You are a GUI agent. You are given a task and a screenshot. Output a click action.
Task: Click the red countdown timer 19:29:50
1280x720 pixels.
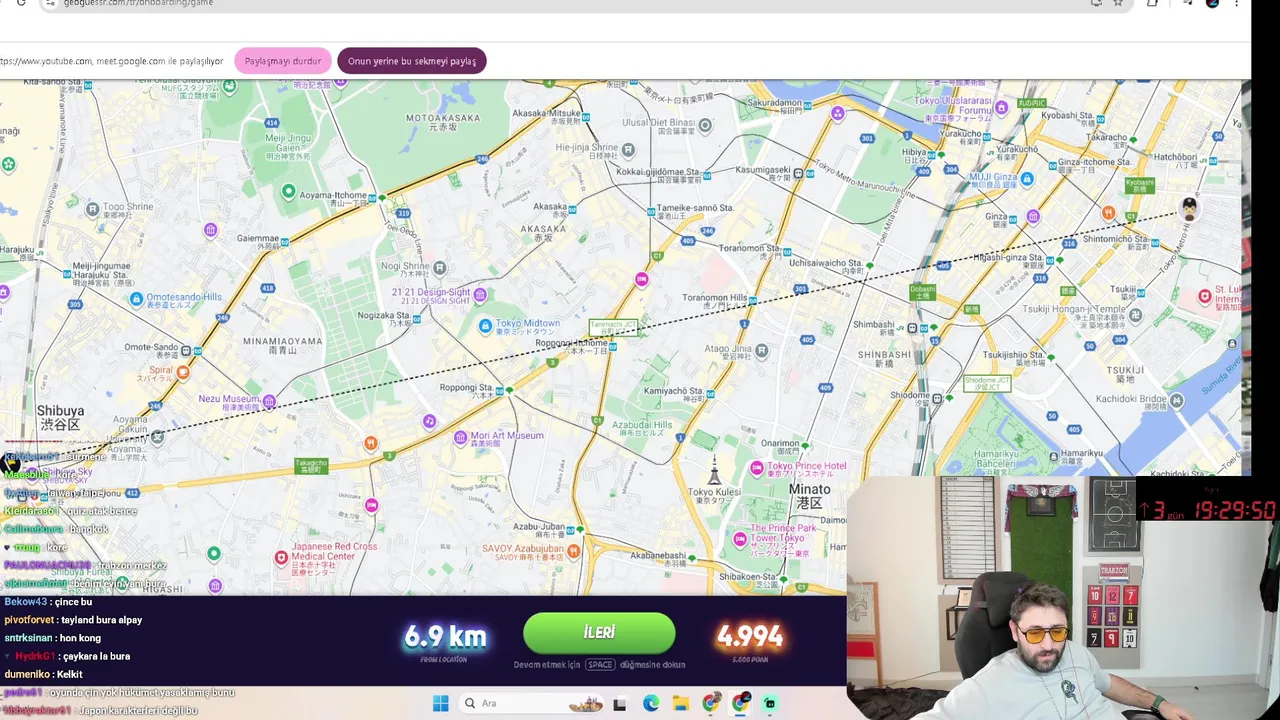pos(1234,511)
